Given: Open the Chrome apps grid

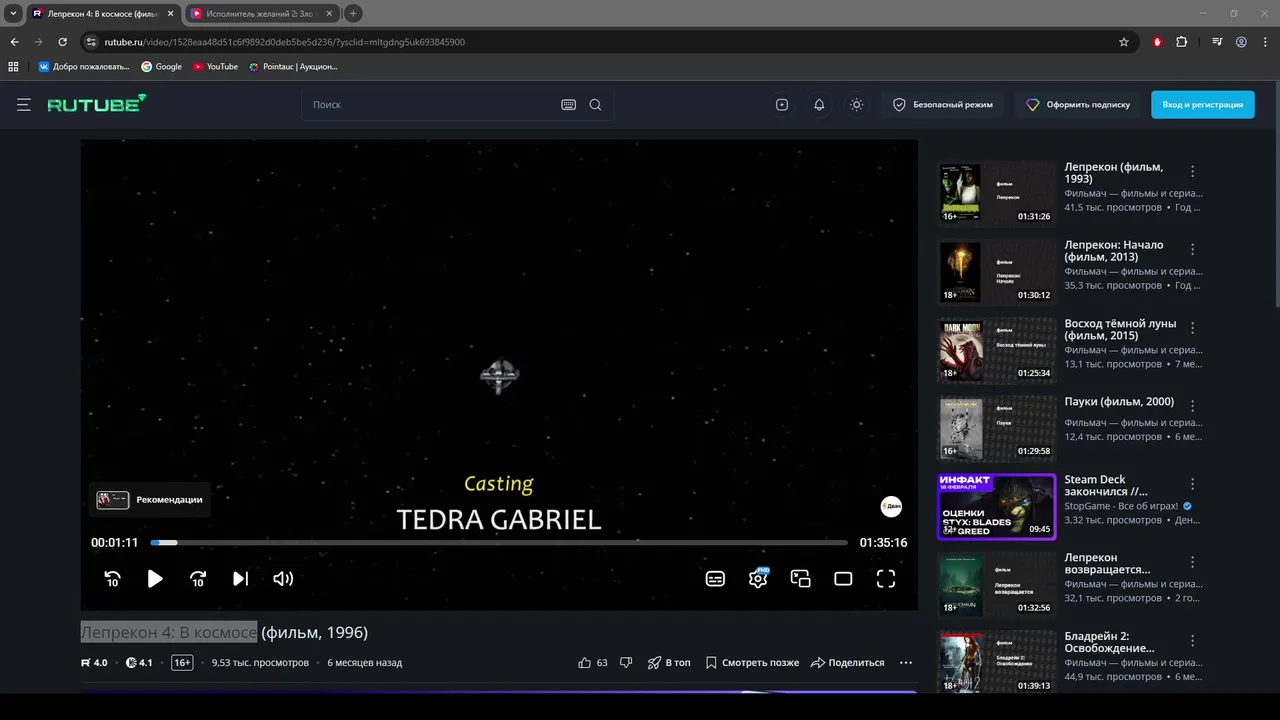Looking at the screenshot, I should [x=13, y=67].
